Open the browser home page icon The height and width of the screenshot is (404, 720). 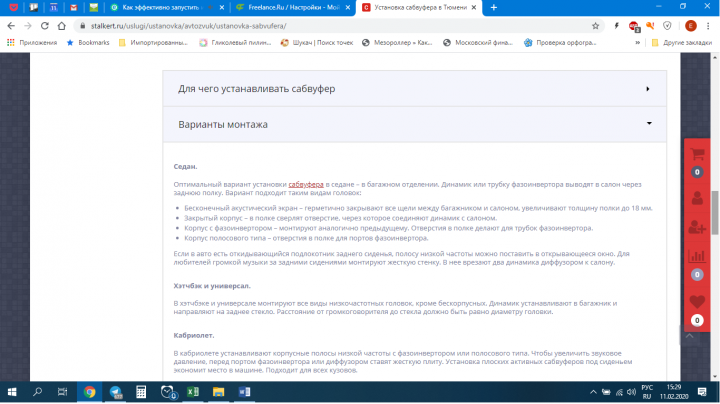(62, 26)
